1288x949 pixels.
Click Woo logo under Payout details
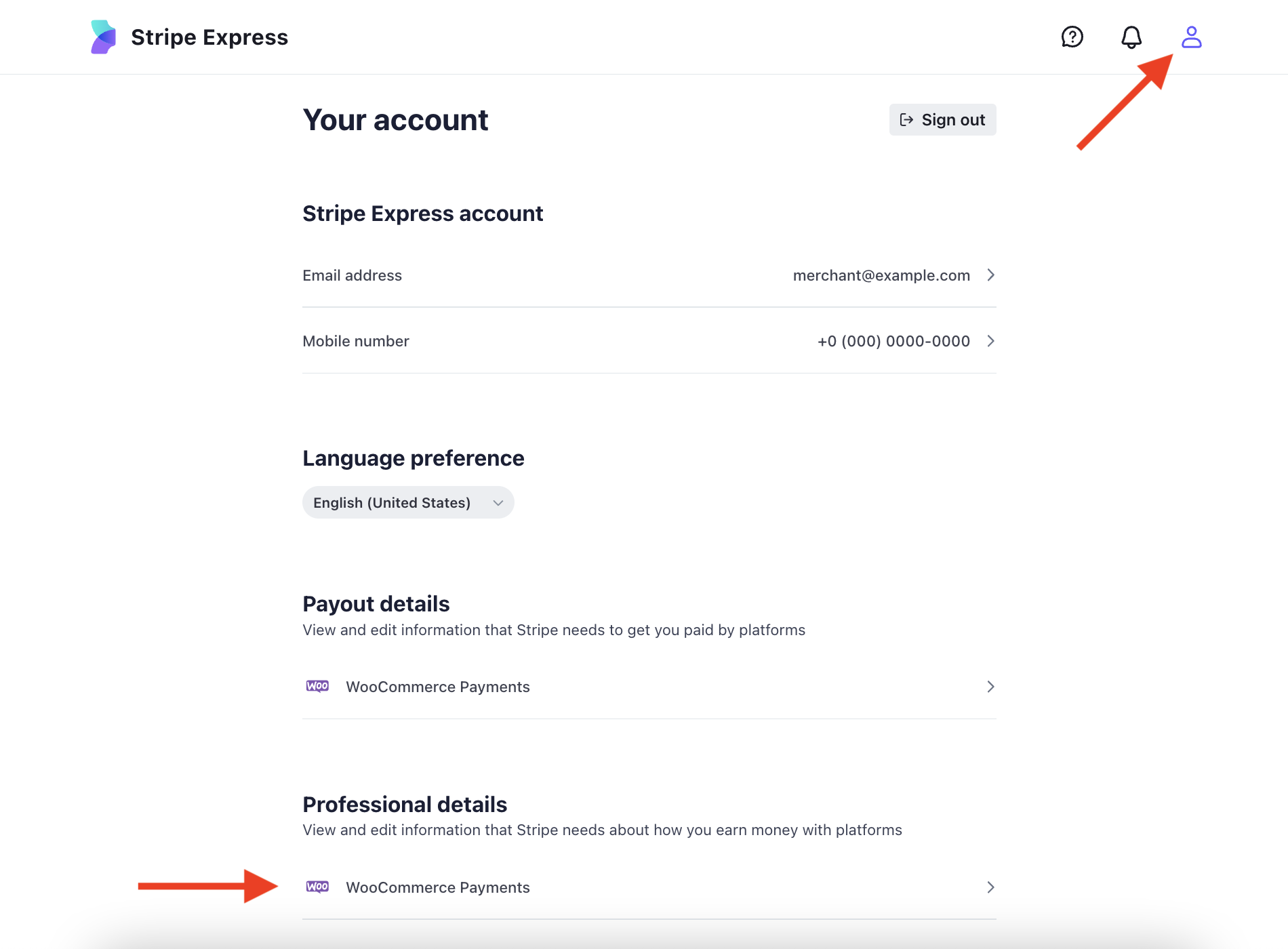(x=317, y=687)
